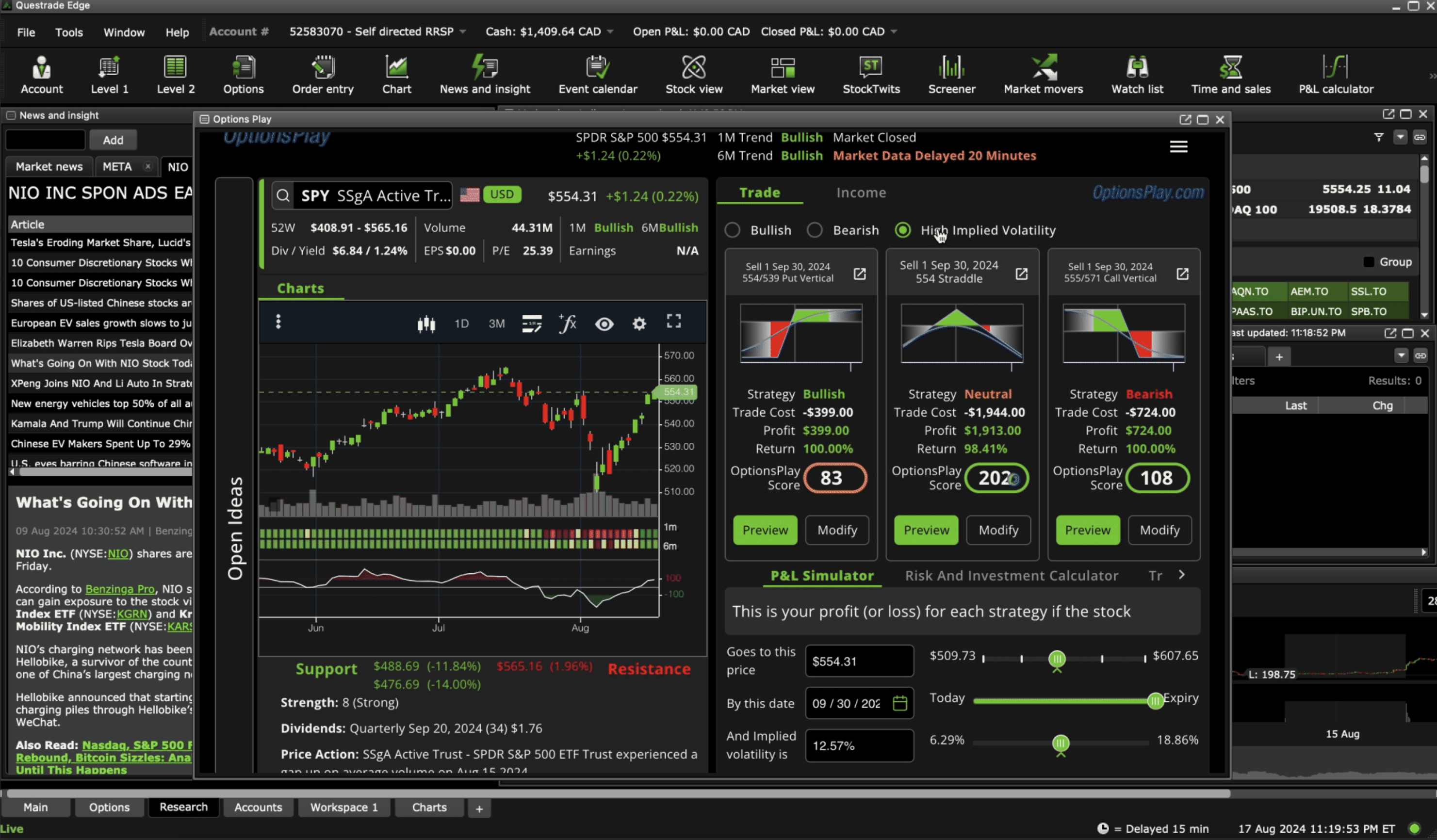The image size is (1437, 840).
Task: Expand the Closed P&L dropdown
Action: (893, 32)
